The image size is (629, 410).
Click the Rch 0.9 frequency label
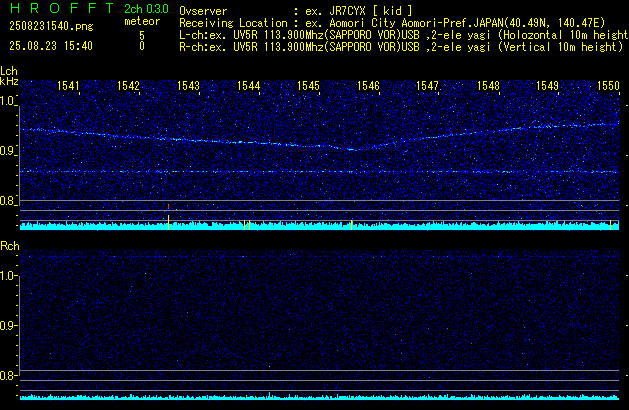click(x=7, y=326)
